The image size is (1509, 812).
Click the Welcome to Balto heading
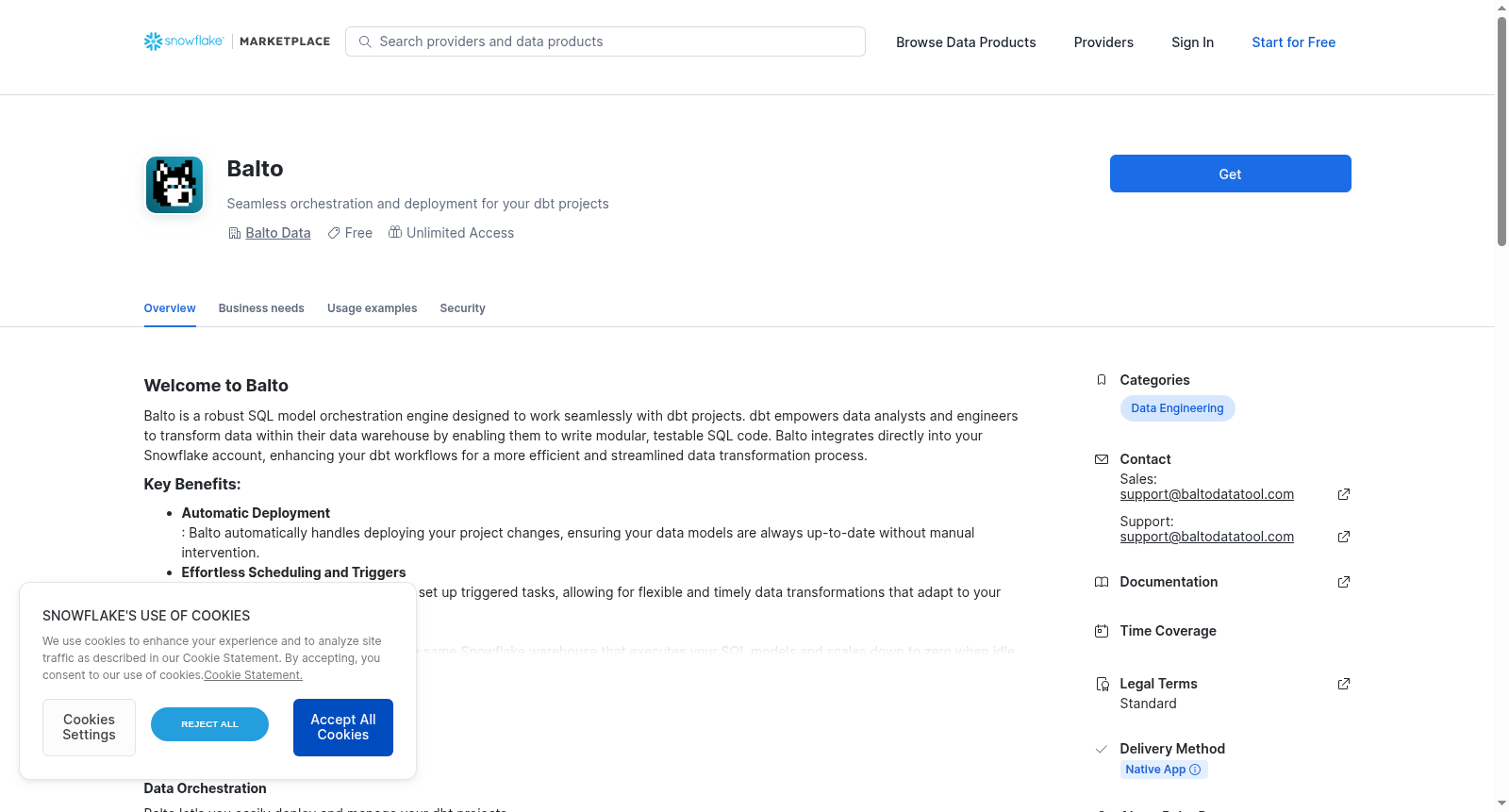(x=216, y=386)
